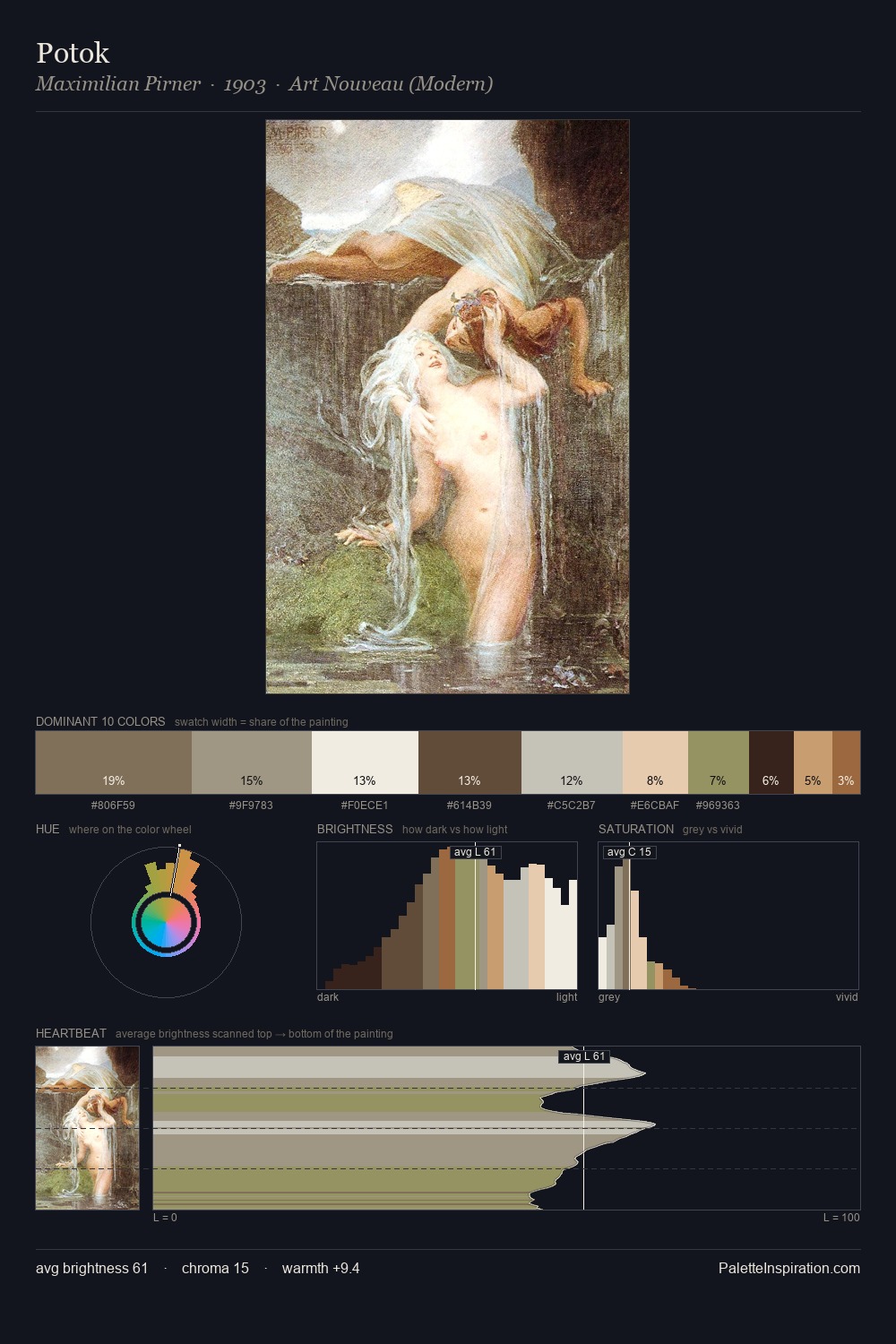Click the brightness histogram avg L 61 label
The width and height of the screenshot is (896, 1344).
475,852
